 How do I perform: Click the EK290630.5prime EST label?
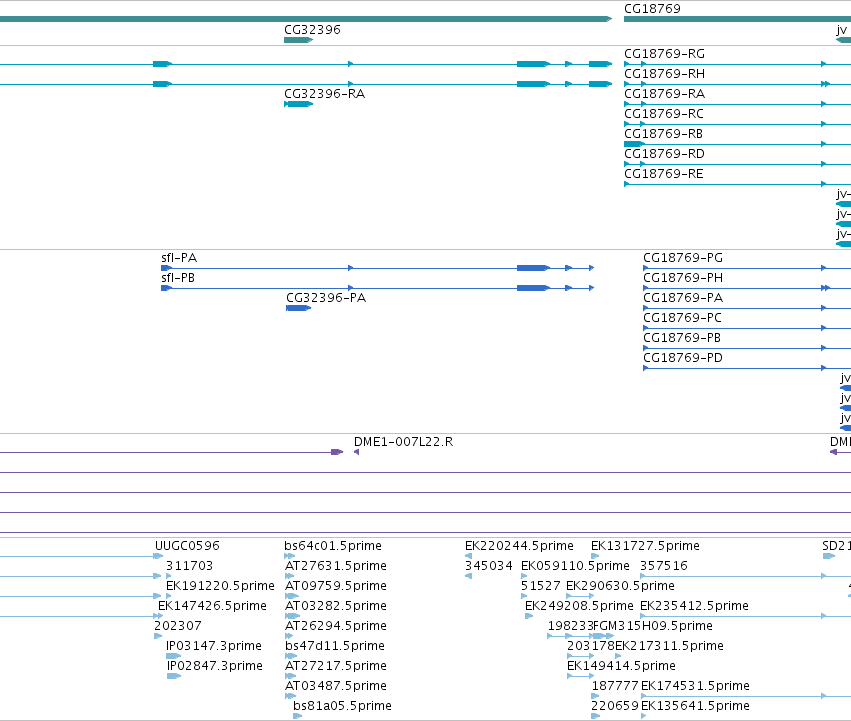click(620, 586)
